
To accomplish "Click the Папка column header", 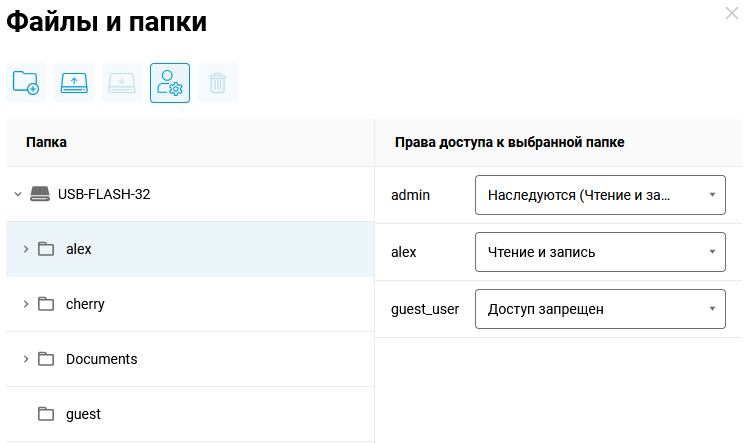I will tap(47, 142).
